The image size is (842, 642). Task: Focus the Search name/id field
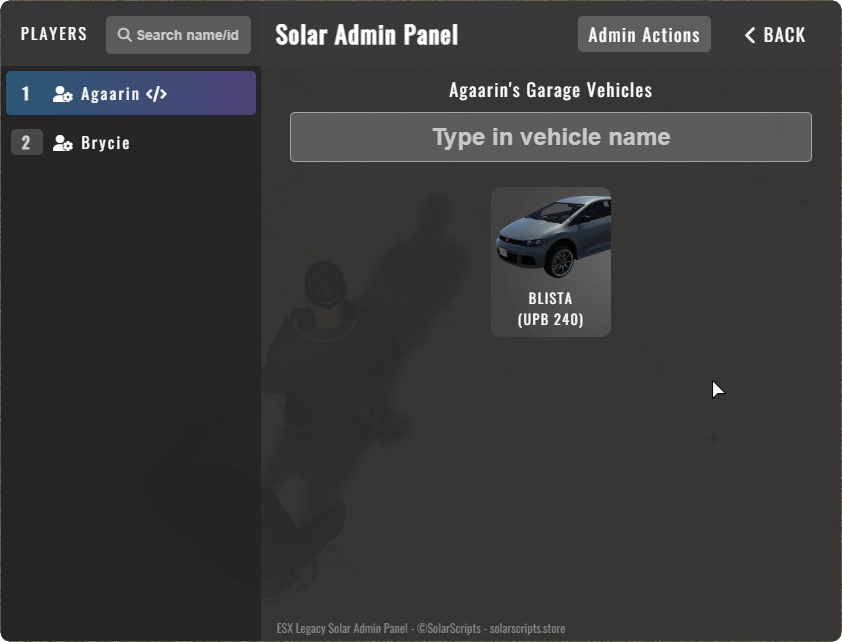178,35
